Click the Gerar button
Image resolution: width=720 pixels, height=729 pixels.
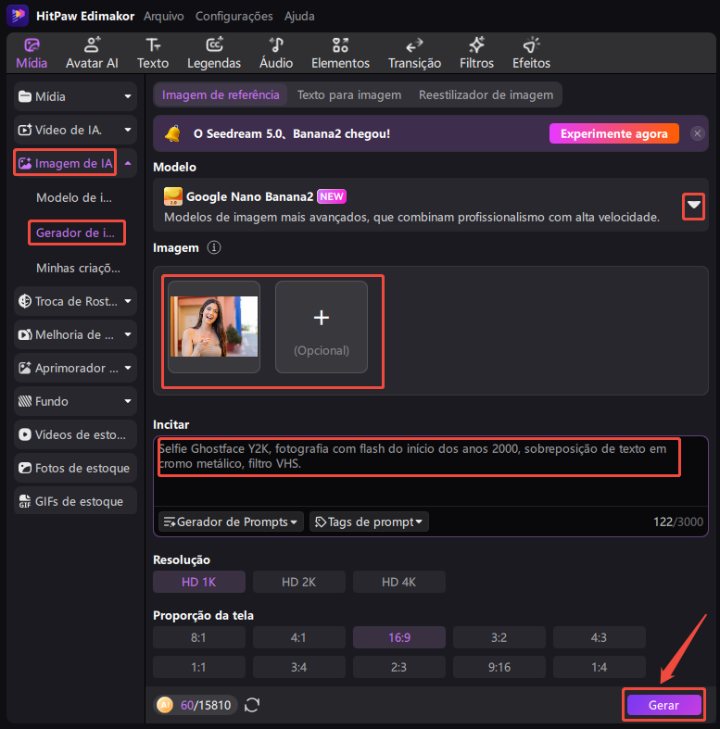pyautogui.click(x=664, y=705)
